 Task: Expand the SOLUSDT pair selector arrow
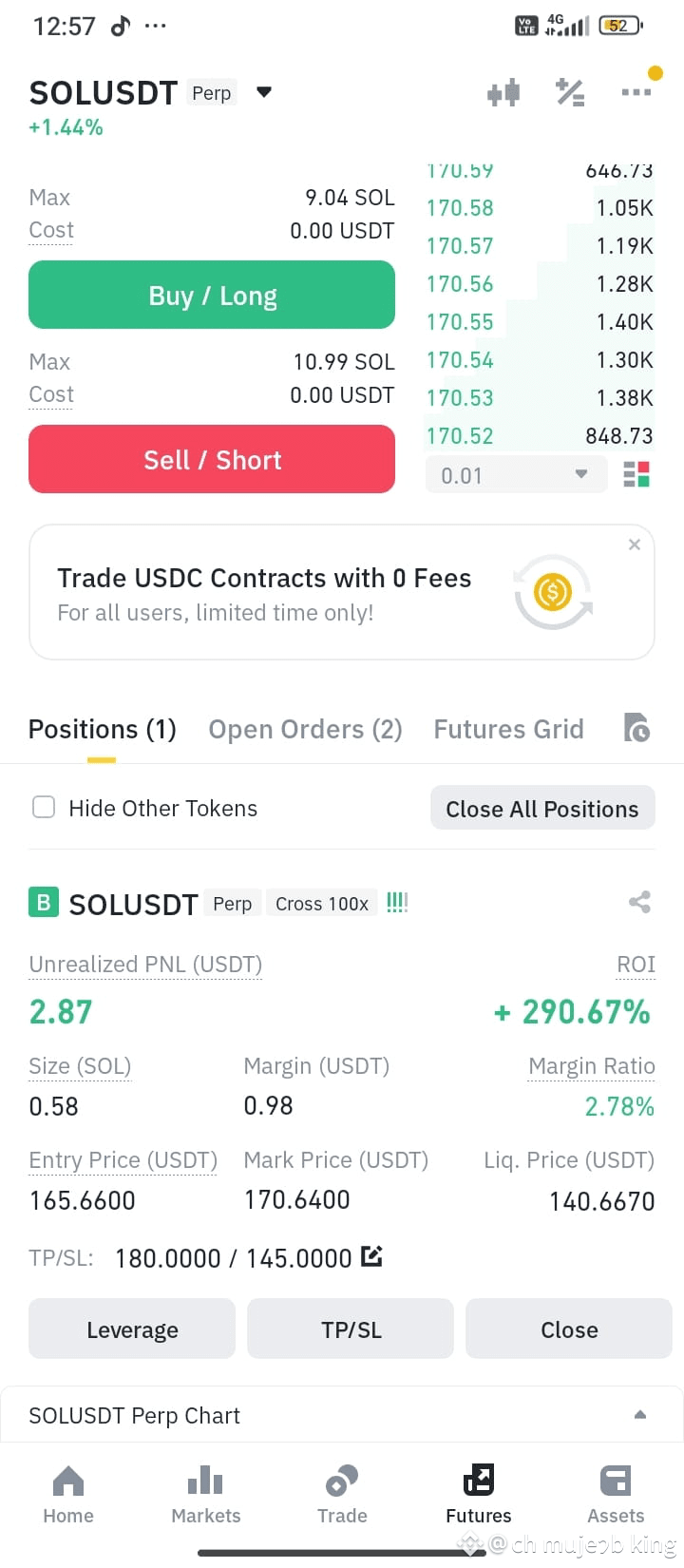[x=264, y=92]
